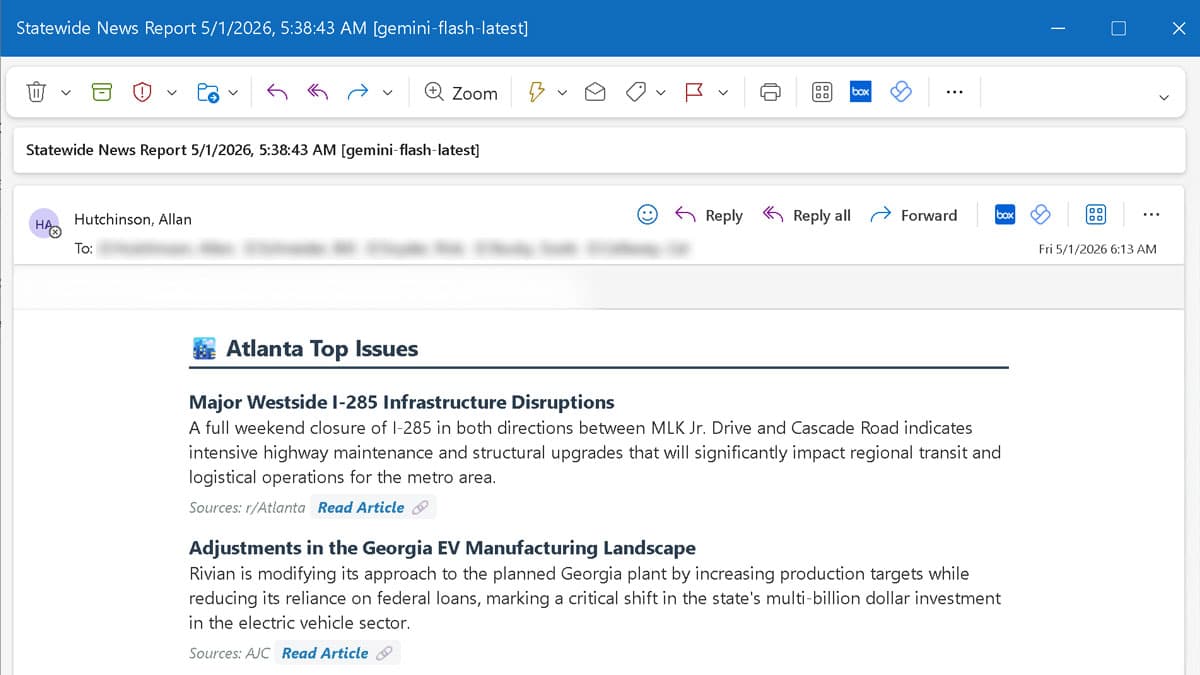Expand the report options dropdown
This screenshot has height=675, width=1200.
coord(171,93)
